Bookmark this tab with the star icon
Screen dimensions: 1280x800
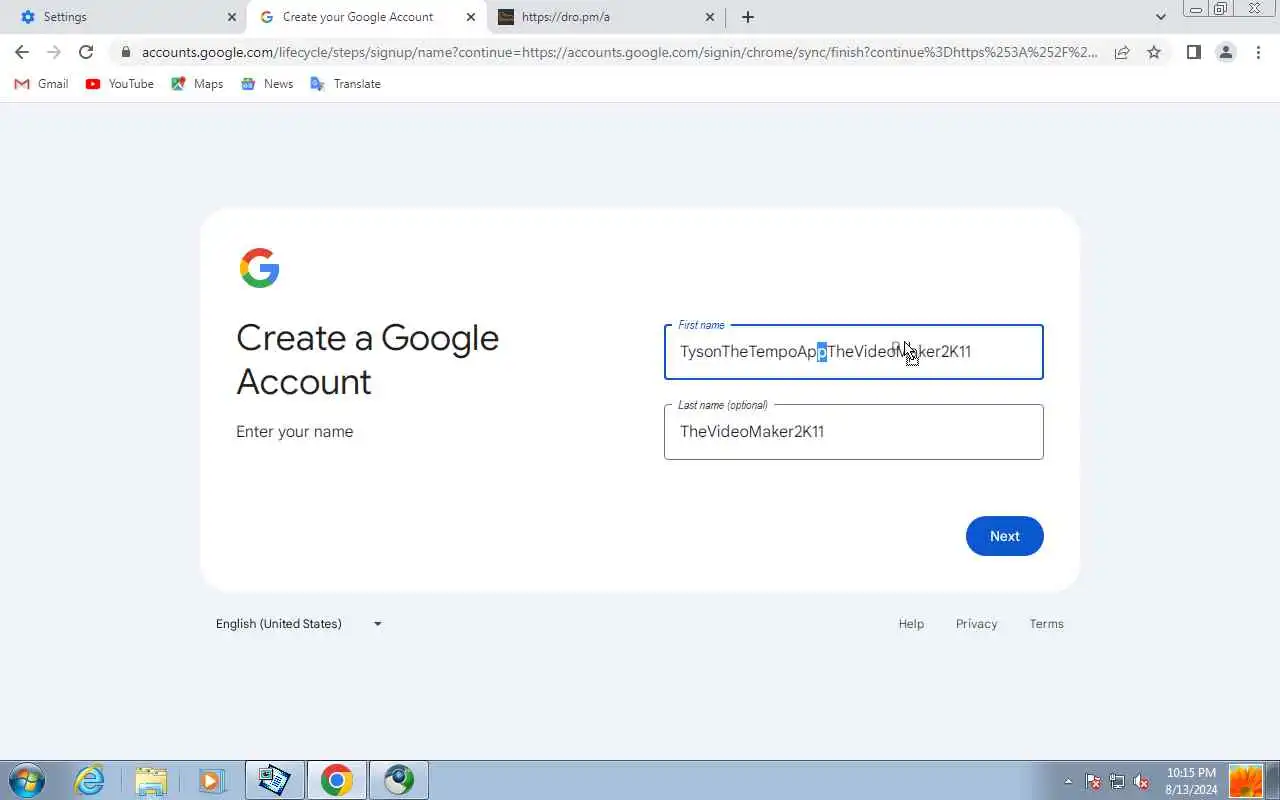[1154, 52]
